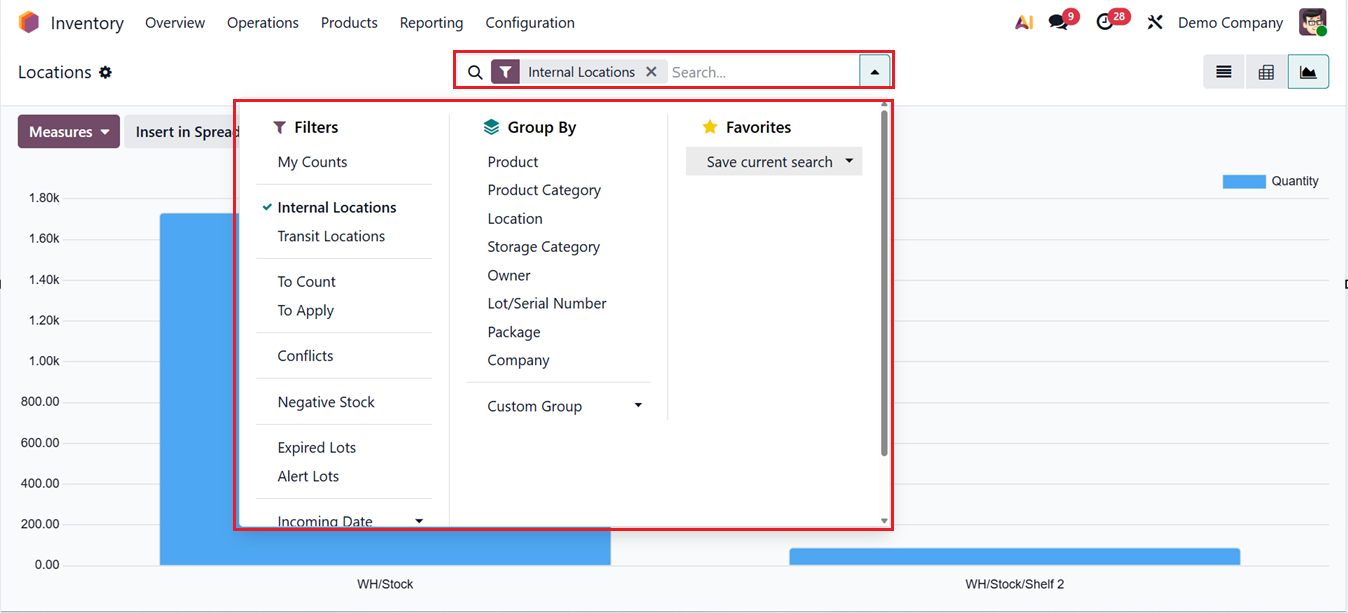This screenshot has height=613, width=1348.
Task: Switch to the list view icon
Action: coord(1223,71)
